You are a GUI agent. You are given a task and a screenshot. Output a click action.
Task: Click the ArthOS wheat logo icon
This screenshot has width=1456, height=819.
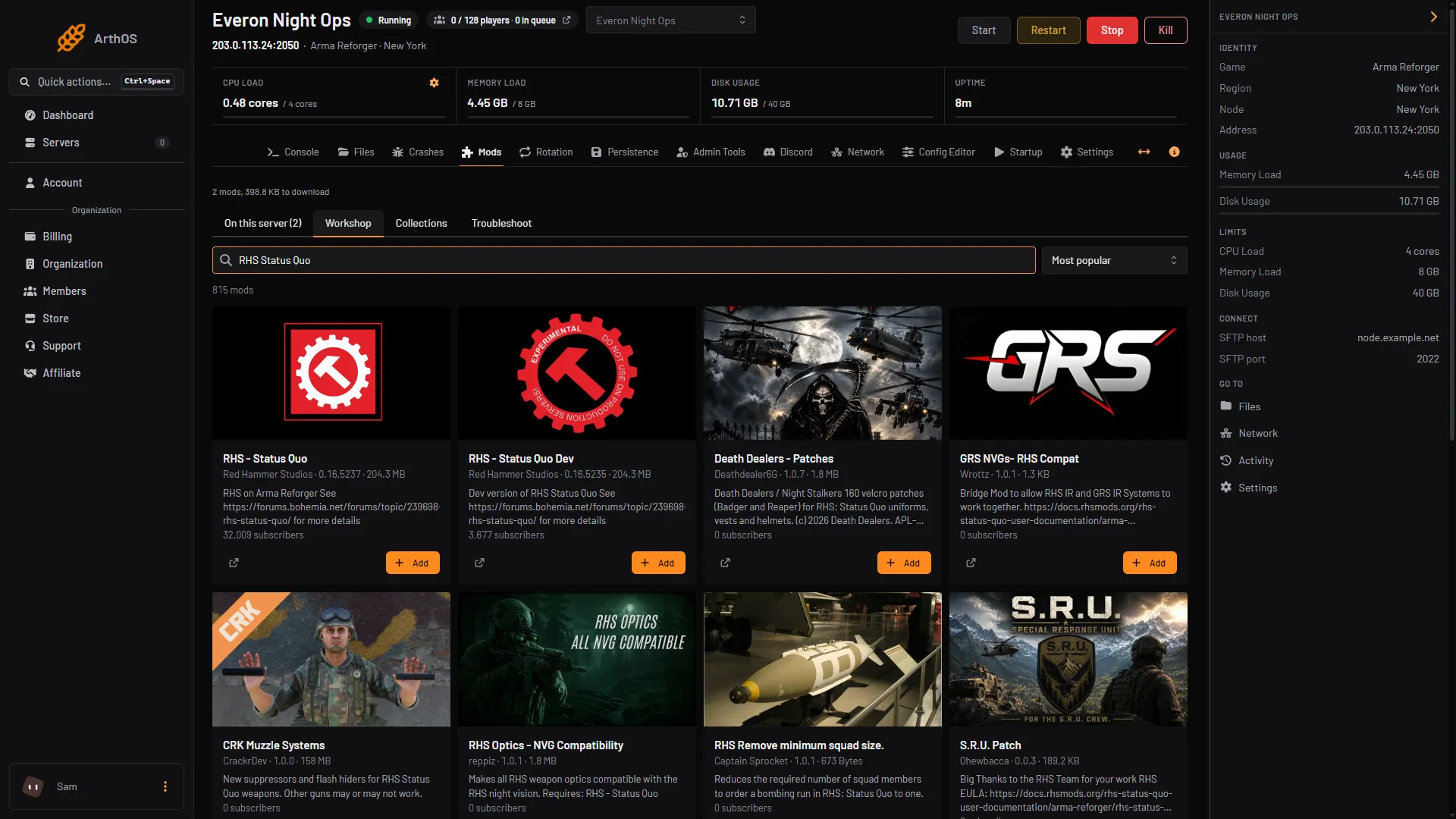click(x=71, y=38)
